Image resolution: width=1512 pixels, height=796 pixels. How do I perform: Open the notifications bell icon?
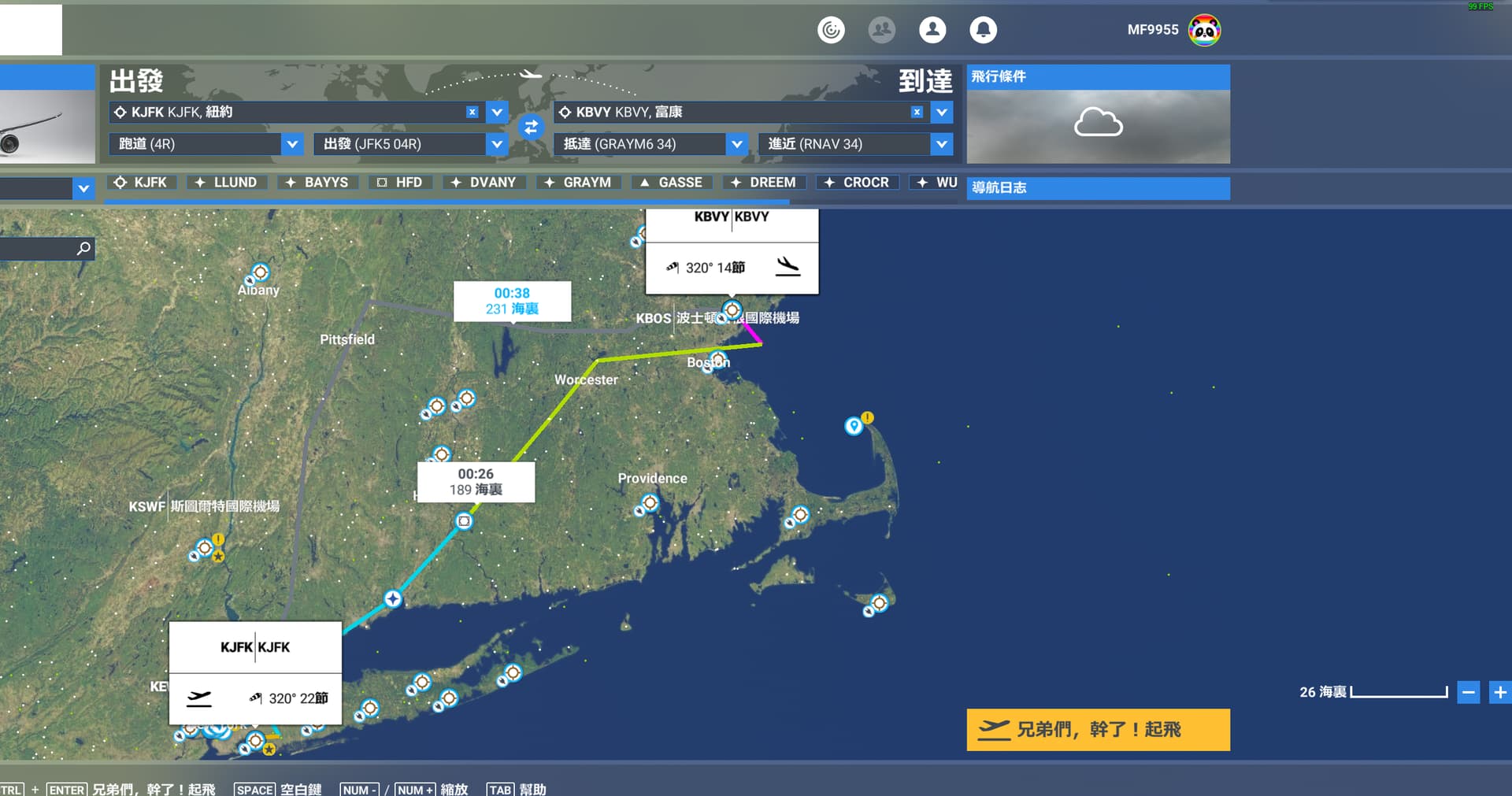(983, 30)
